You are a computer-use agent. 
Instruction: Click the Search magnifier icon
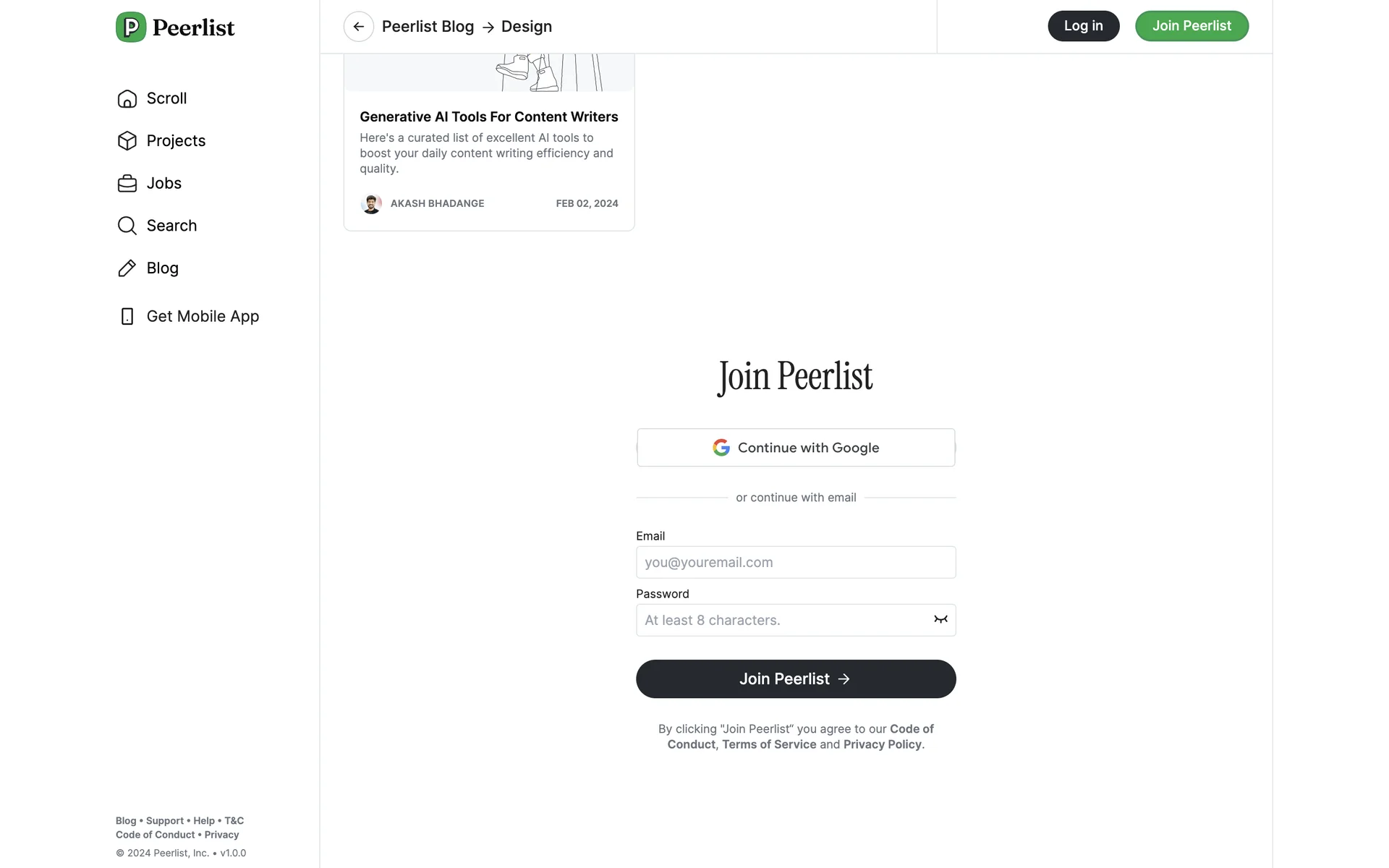(127, 226)
